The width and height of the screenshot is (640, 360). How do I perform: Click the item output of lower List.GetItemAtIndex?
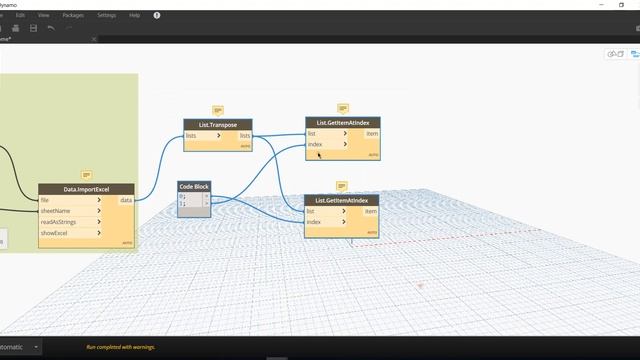371,211
